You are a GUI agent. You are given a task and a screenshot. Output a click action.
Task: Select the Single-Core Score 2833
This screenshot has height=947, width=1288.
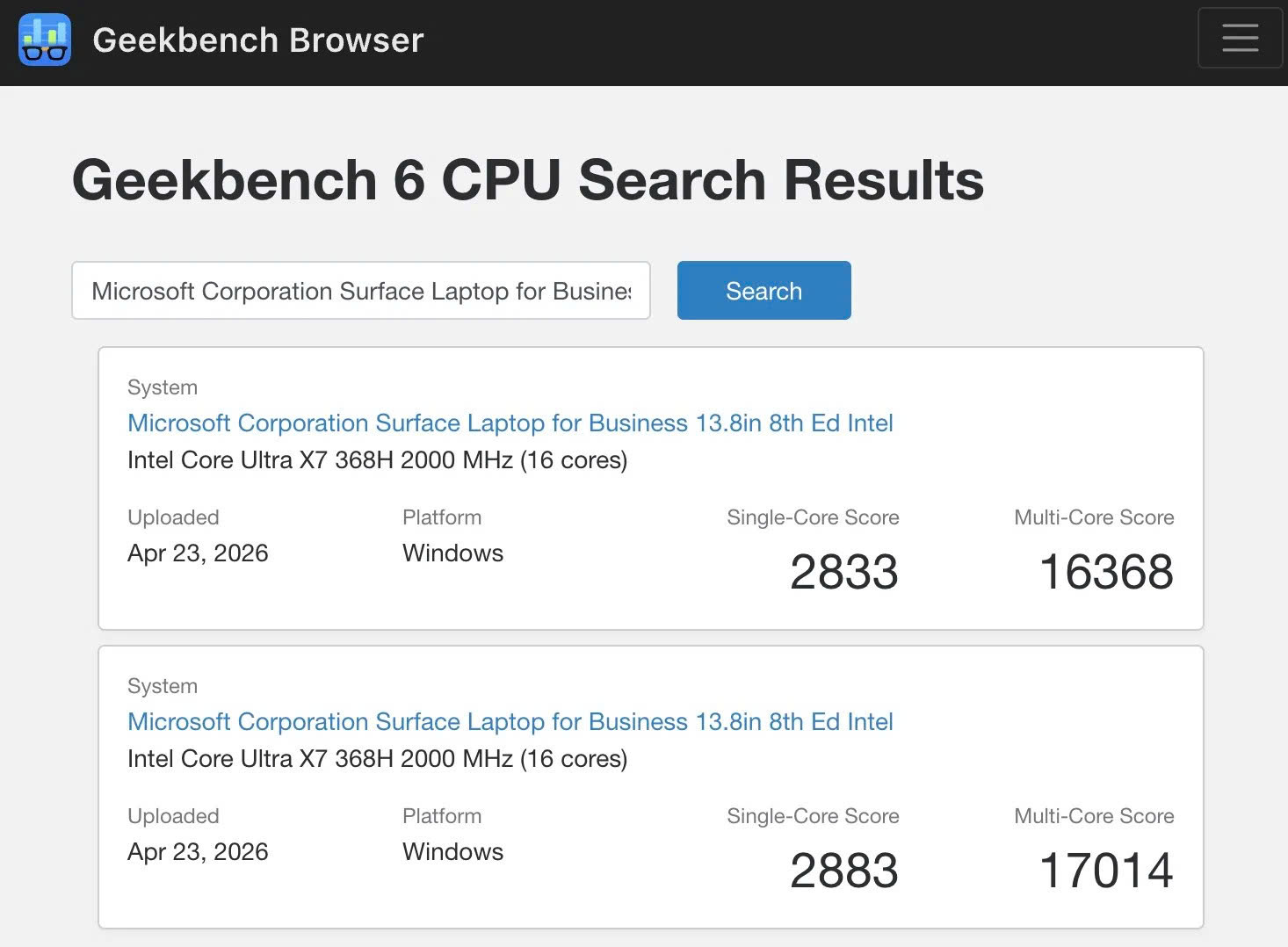(x=843, y=571)
